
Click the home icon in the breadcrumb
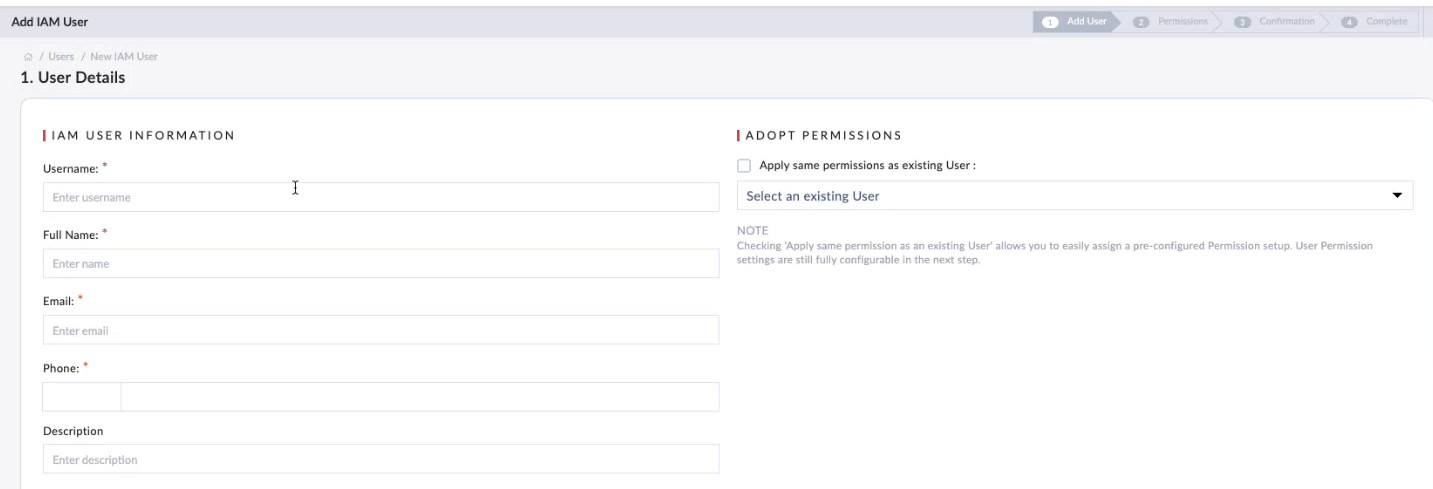pyautogui.click(x=24, y=55)
